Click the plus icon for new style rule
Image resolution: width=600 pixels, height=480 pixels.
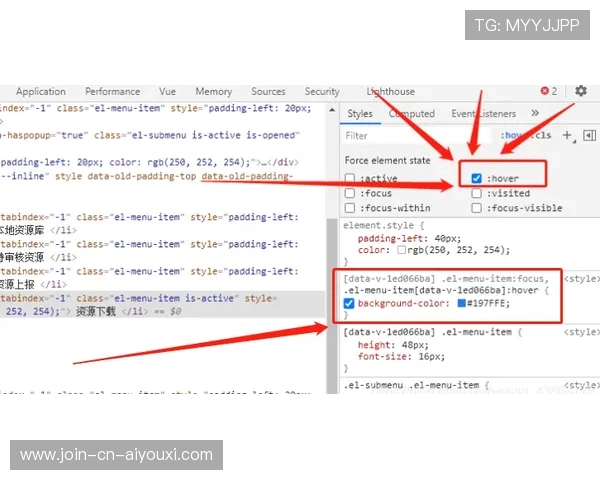coord(567,135)
